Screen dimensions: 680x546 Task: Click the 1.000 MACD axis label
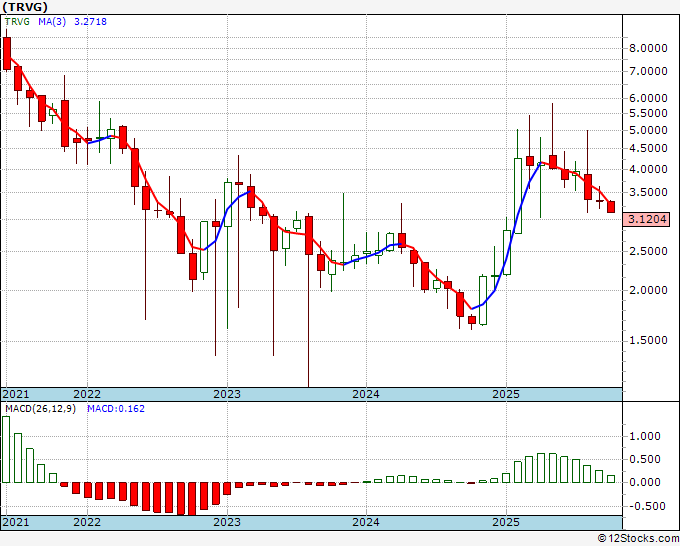point(646,436)
